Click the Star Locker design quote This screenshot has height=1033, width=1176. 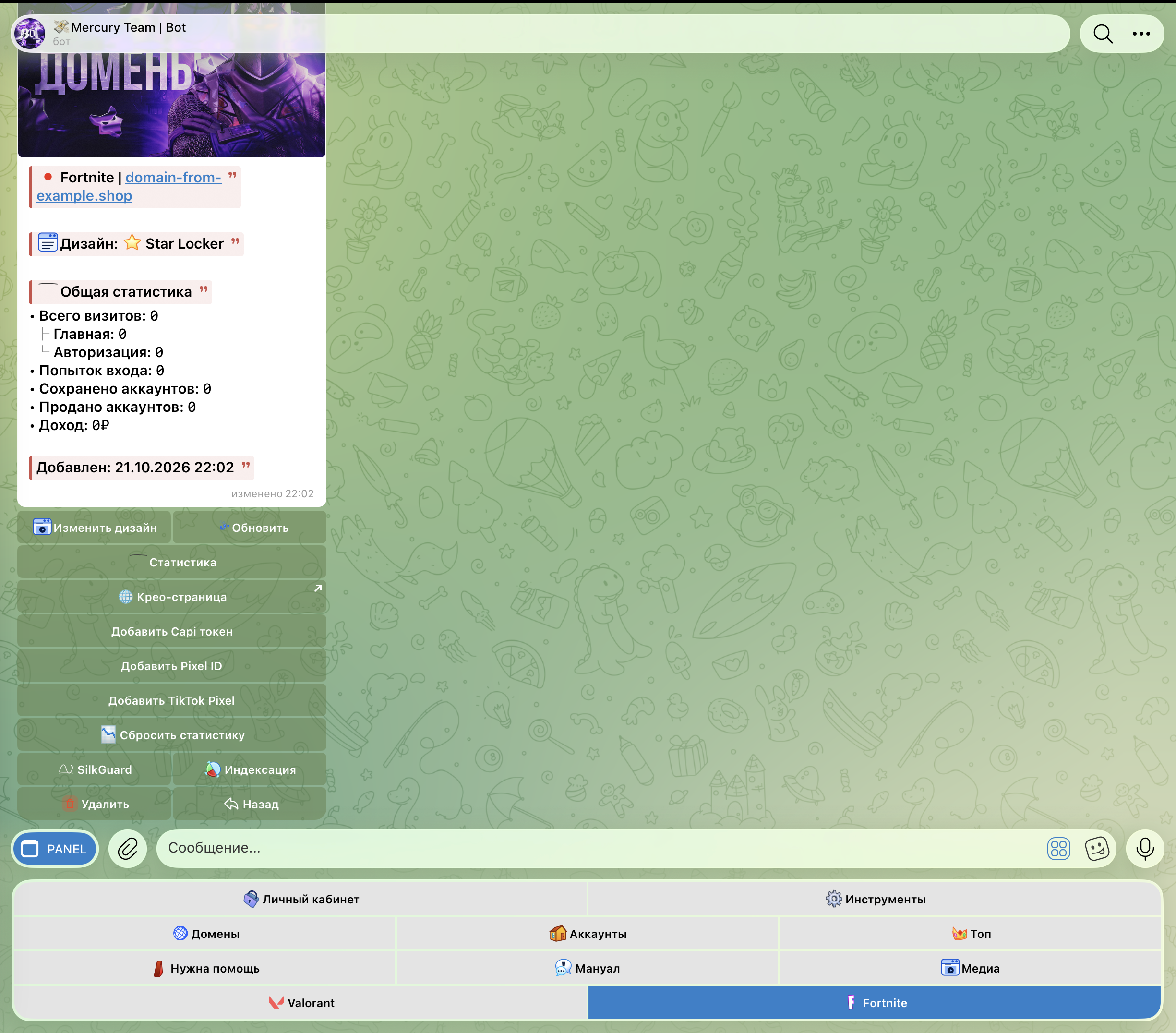tap(137, 243)
